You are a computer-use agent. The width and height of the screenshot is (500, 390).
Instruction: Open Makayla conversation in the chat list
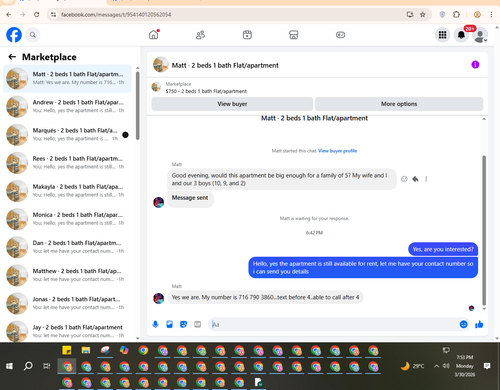(x=67, y=191)
